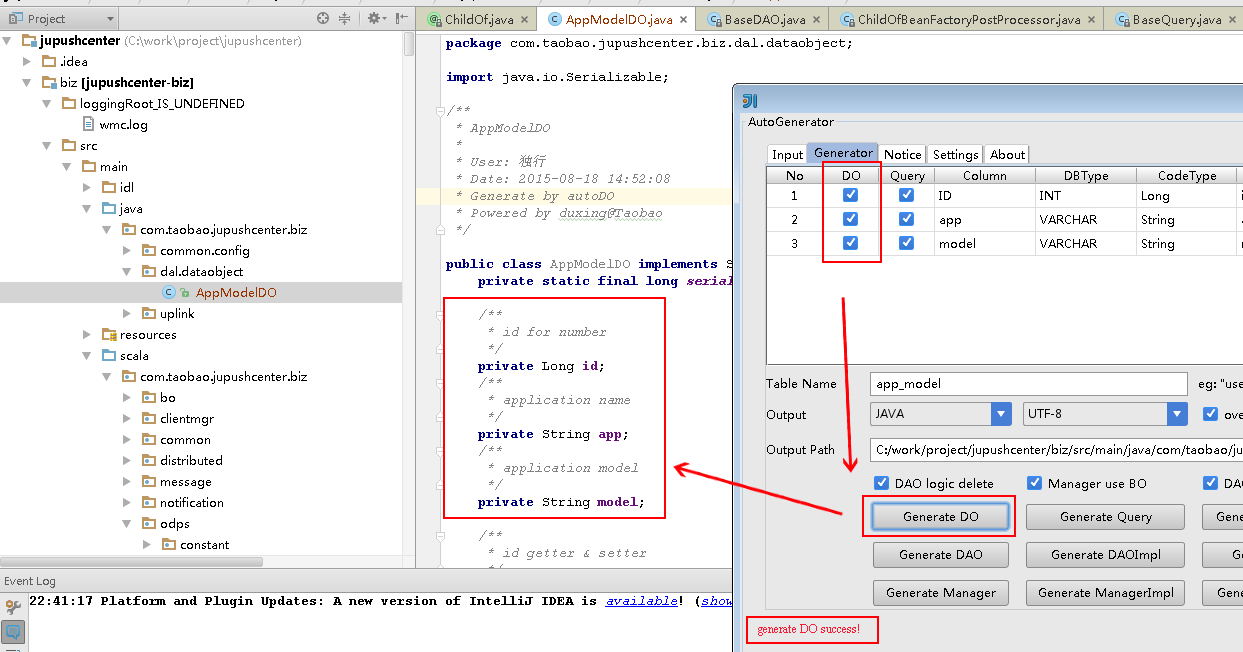Image resolution: width=1243 pixels, height=652 pixels.
Task: Click the Generate Manager button
Action: 940,592
